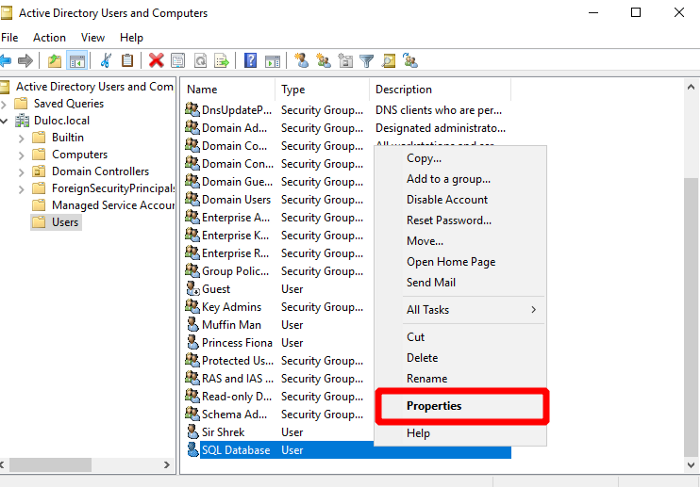Open the Help menu in menu bar

pyautogui.click(x=131, y=37)
